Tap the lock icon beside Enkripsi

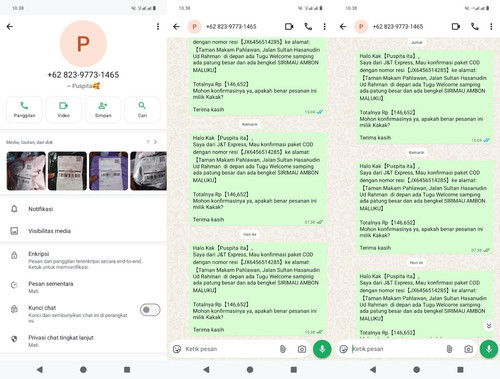coord(14,255)
